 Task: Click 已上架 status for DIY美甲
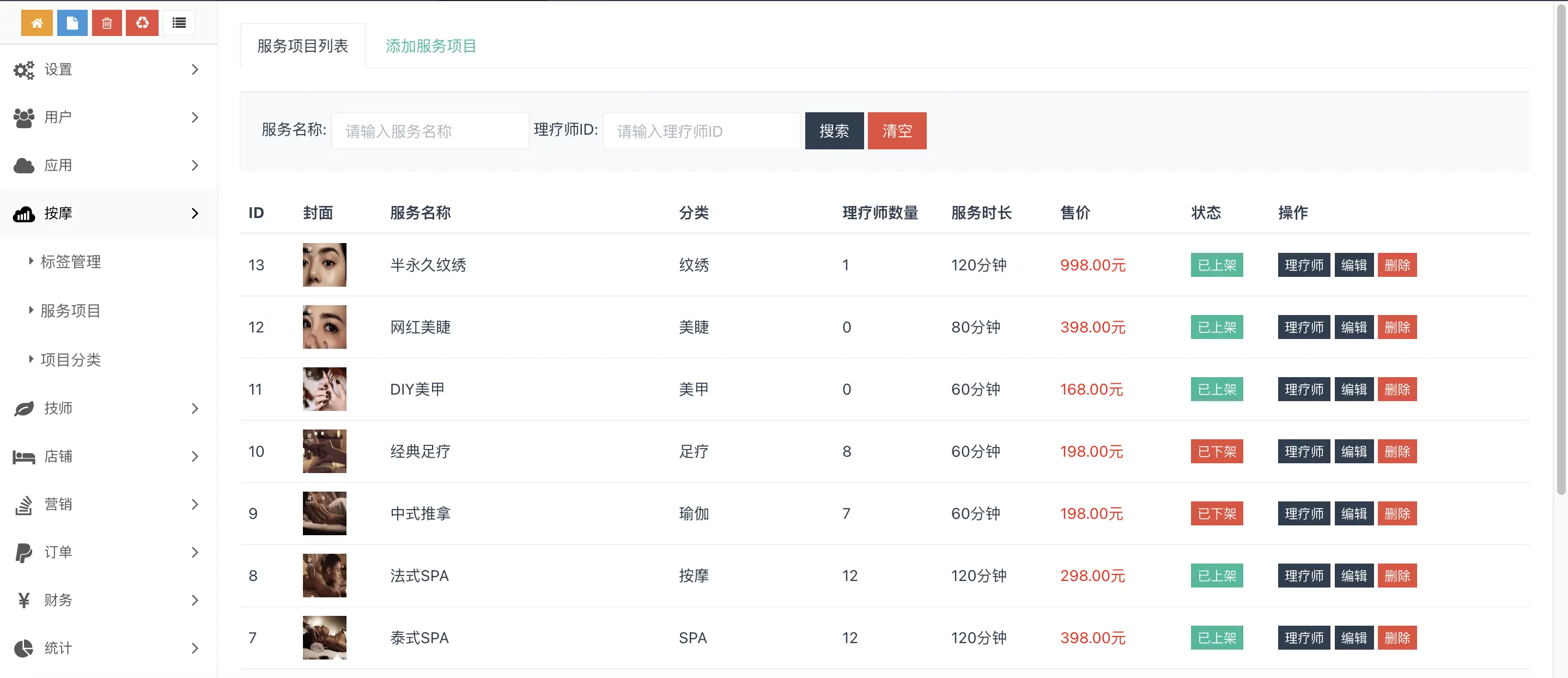point(1216,389)
